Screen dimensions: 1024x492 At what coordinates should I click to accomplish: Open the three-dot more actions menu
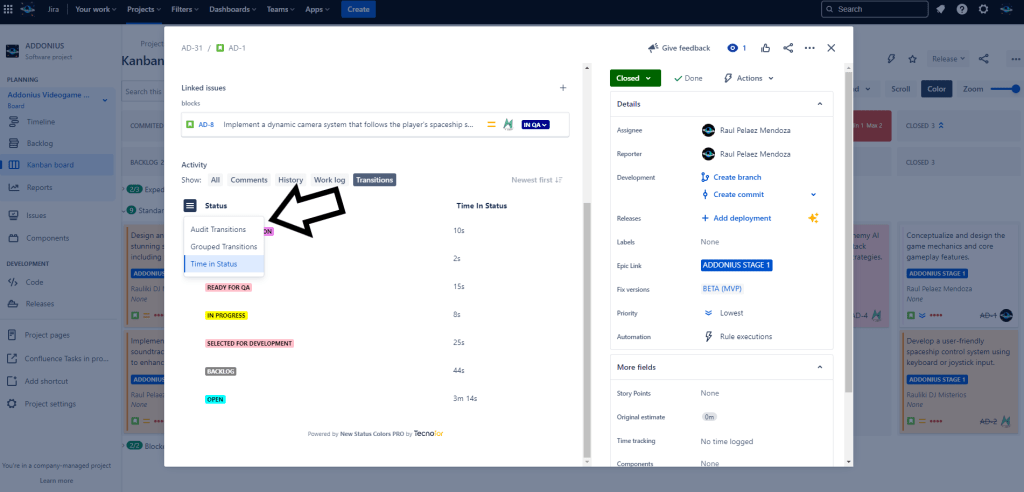click(810, 48)
